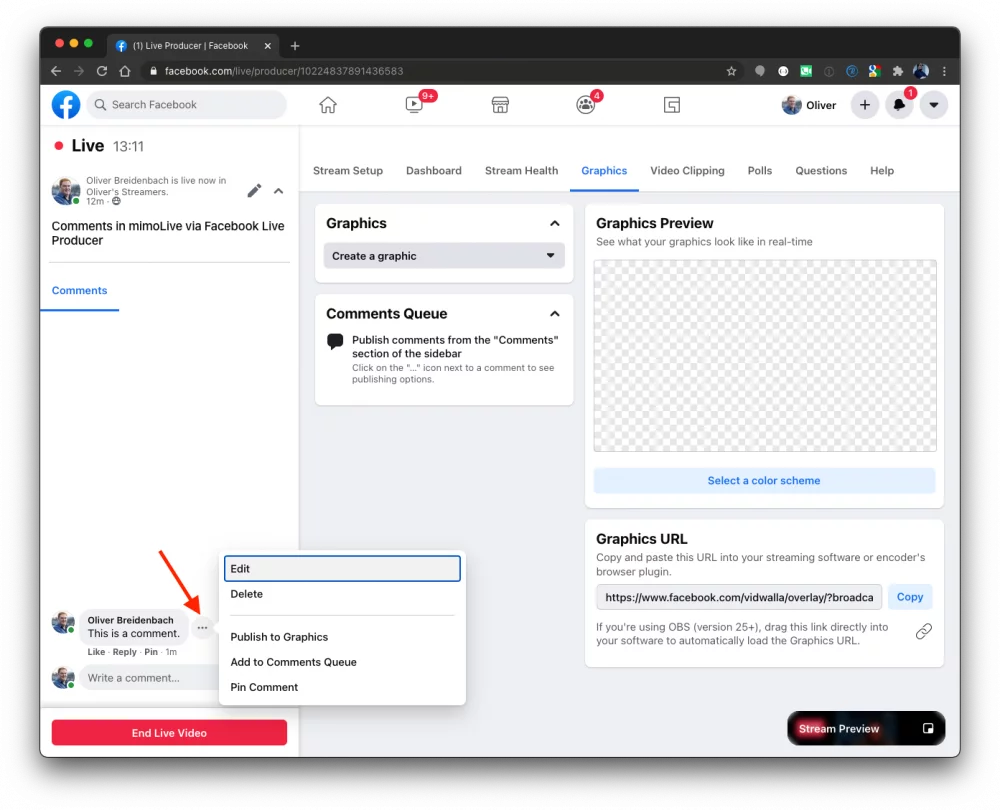Expand the Stream Preview pop-out icon

[928, 728]
